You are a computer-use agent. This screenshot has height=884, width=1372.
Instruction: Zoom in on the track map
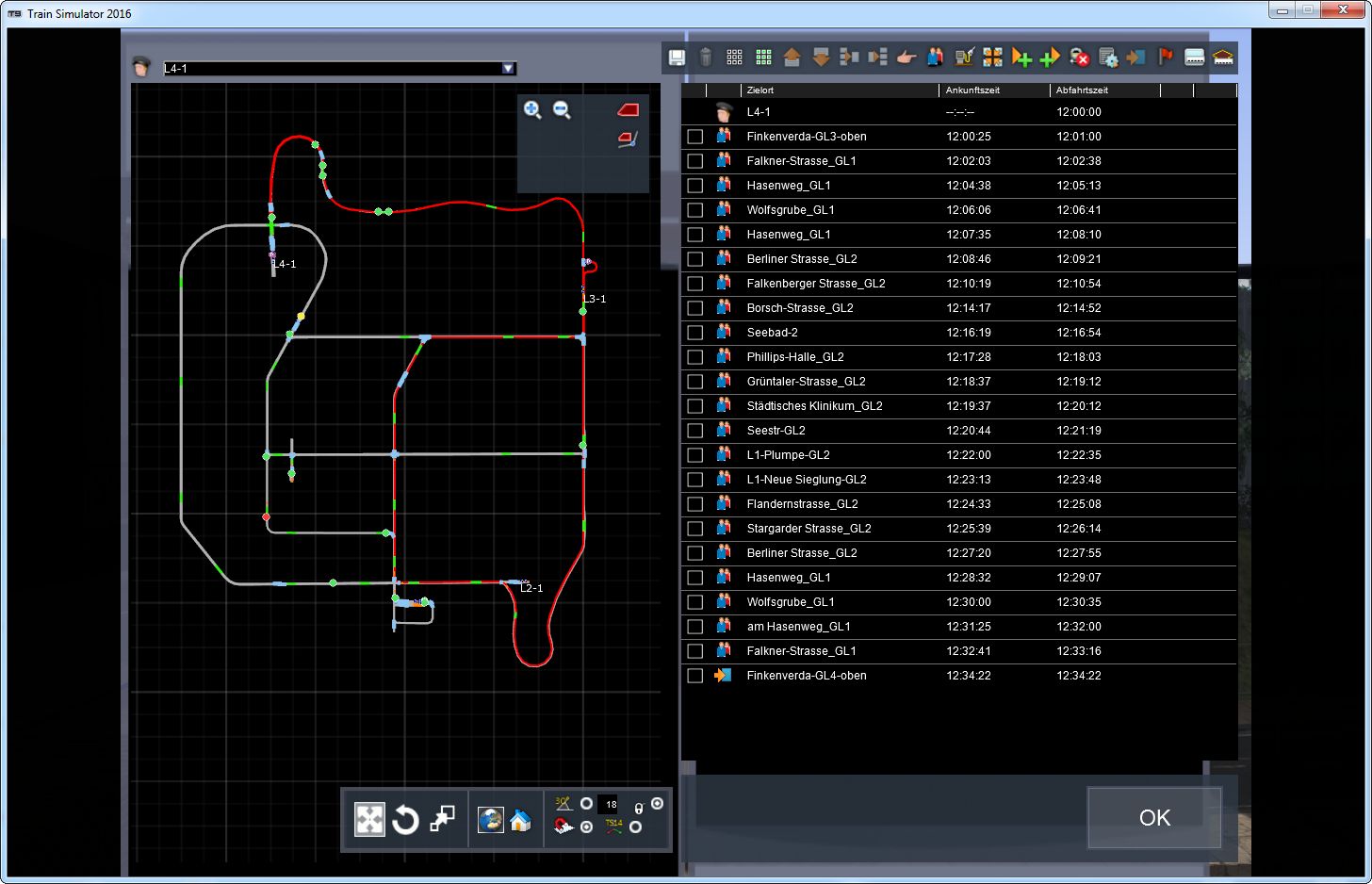pyautogui.click(x=532, y=110)
